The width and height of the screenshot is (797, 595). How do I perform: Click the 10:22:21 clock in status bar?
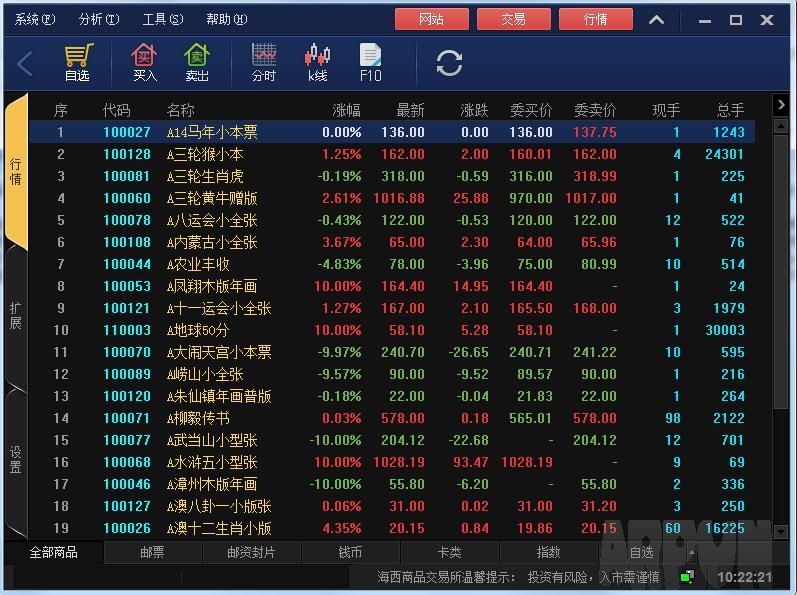(745, 577)
